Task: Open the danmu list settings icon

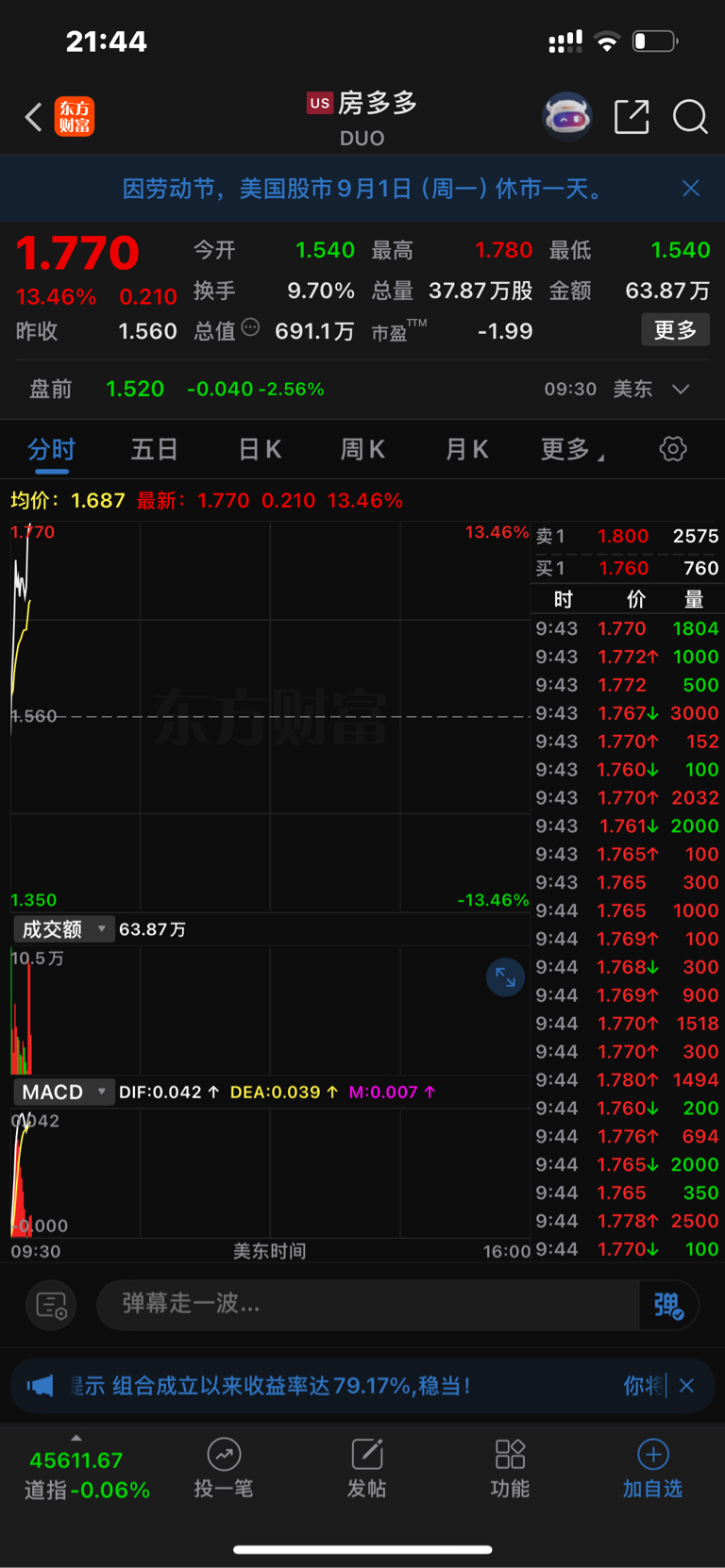Action: tap(51, 1305)
